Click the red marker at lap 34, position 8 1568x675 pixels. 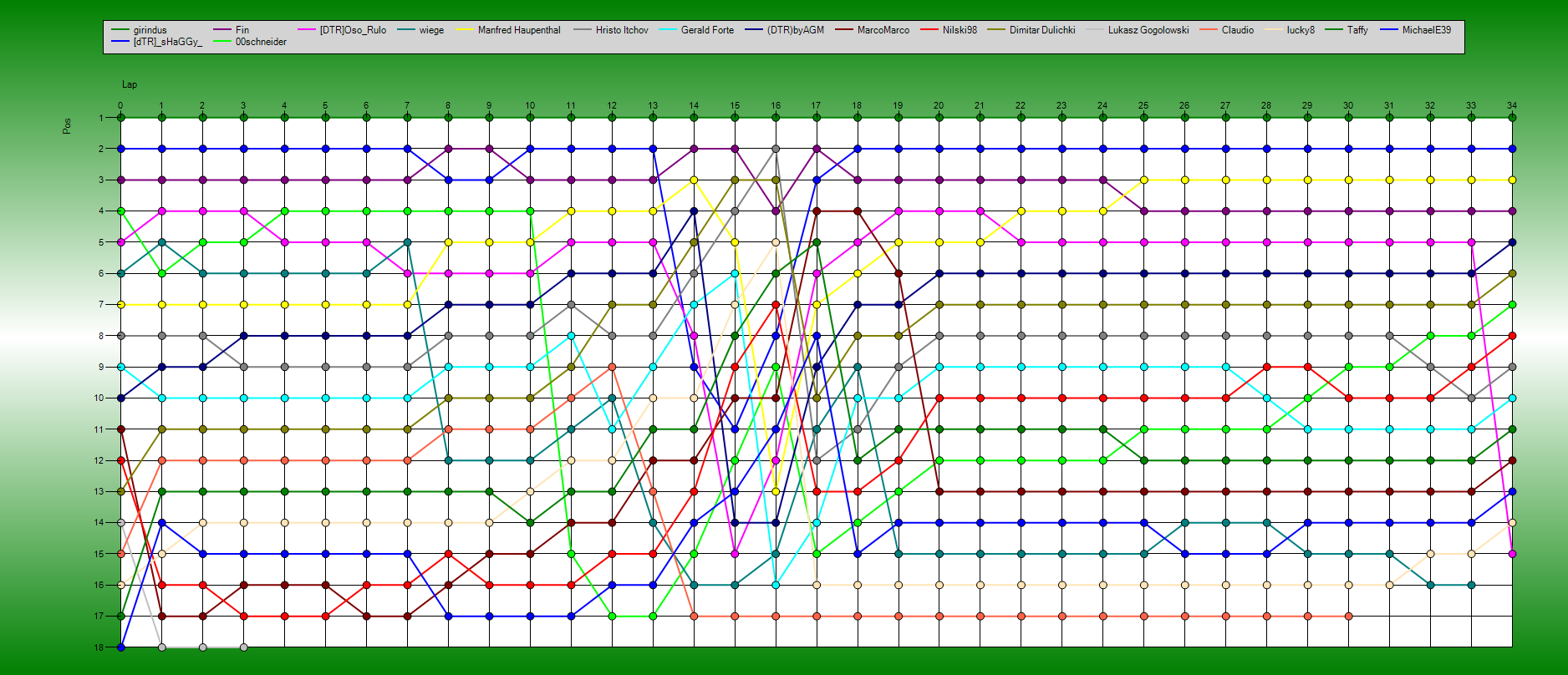click(x=1512, y=336)
